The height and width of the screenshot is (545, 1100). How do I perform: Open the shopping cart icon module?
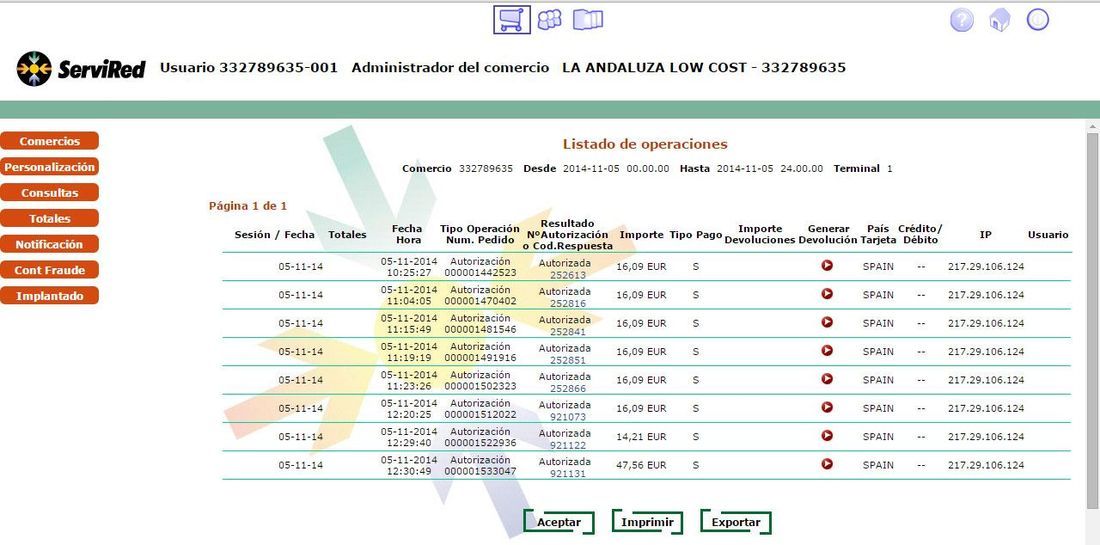[511, 20]
